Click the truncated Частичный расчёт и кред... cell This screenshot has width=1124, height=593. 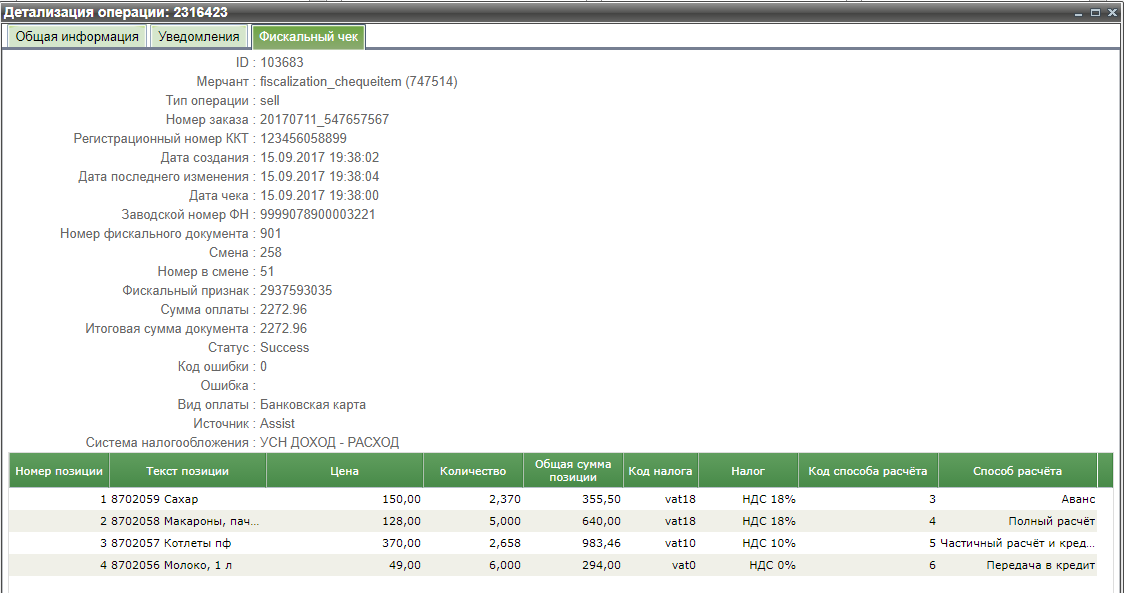[1018, 544]
